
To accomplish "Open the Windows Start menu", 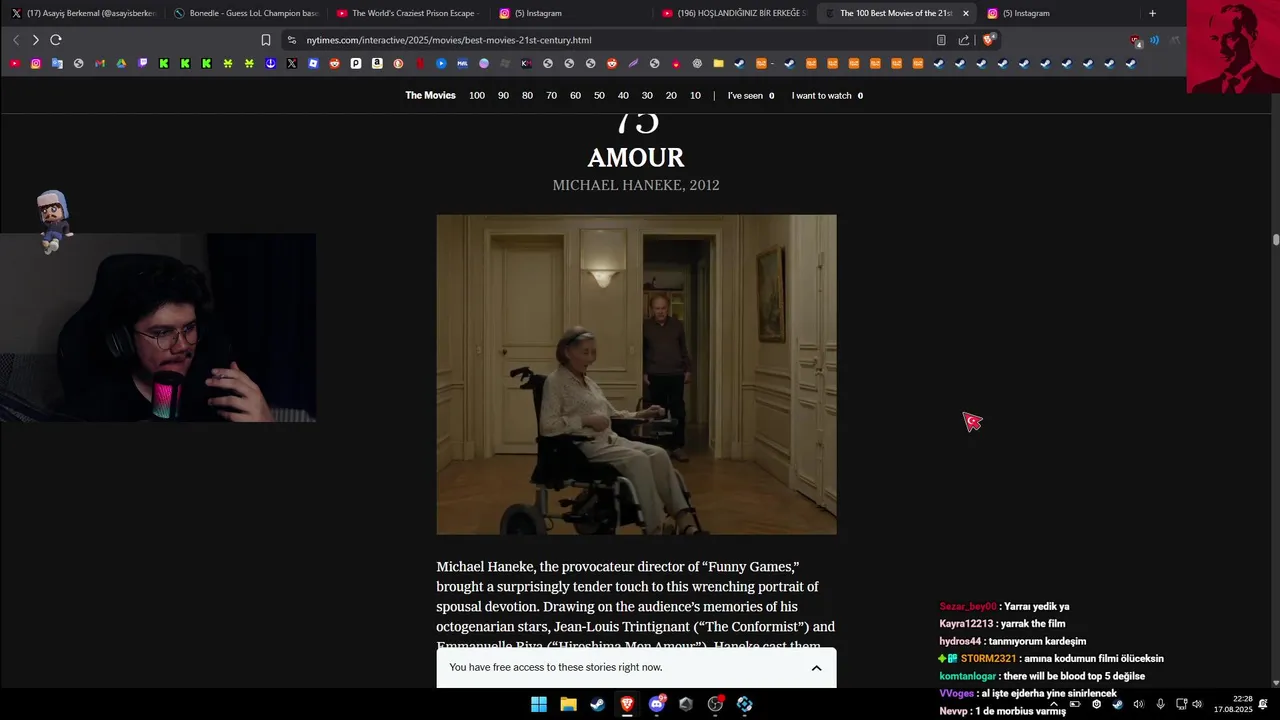I will click(x=539, y=704).
